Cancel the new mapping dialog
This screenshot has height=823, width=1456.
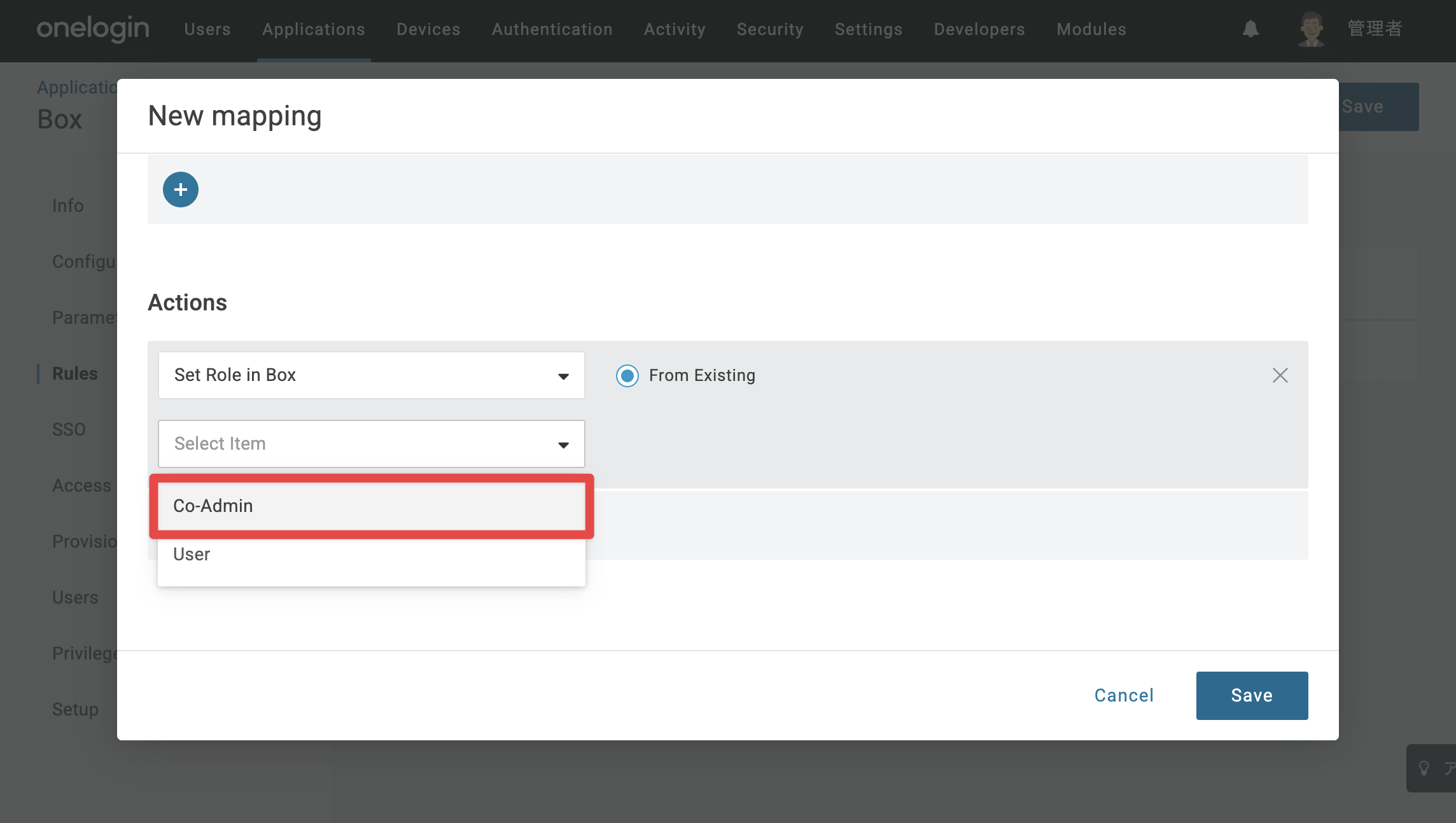[x=1124, y=696]
